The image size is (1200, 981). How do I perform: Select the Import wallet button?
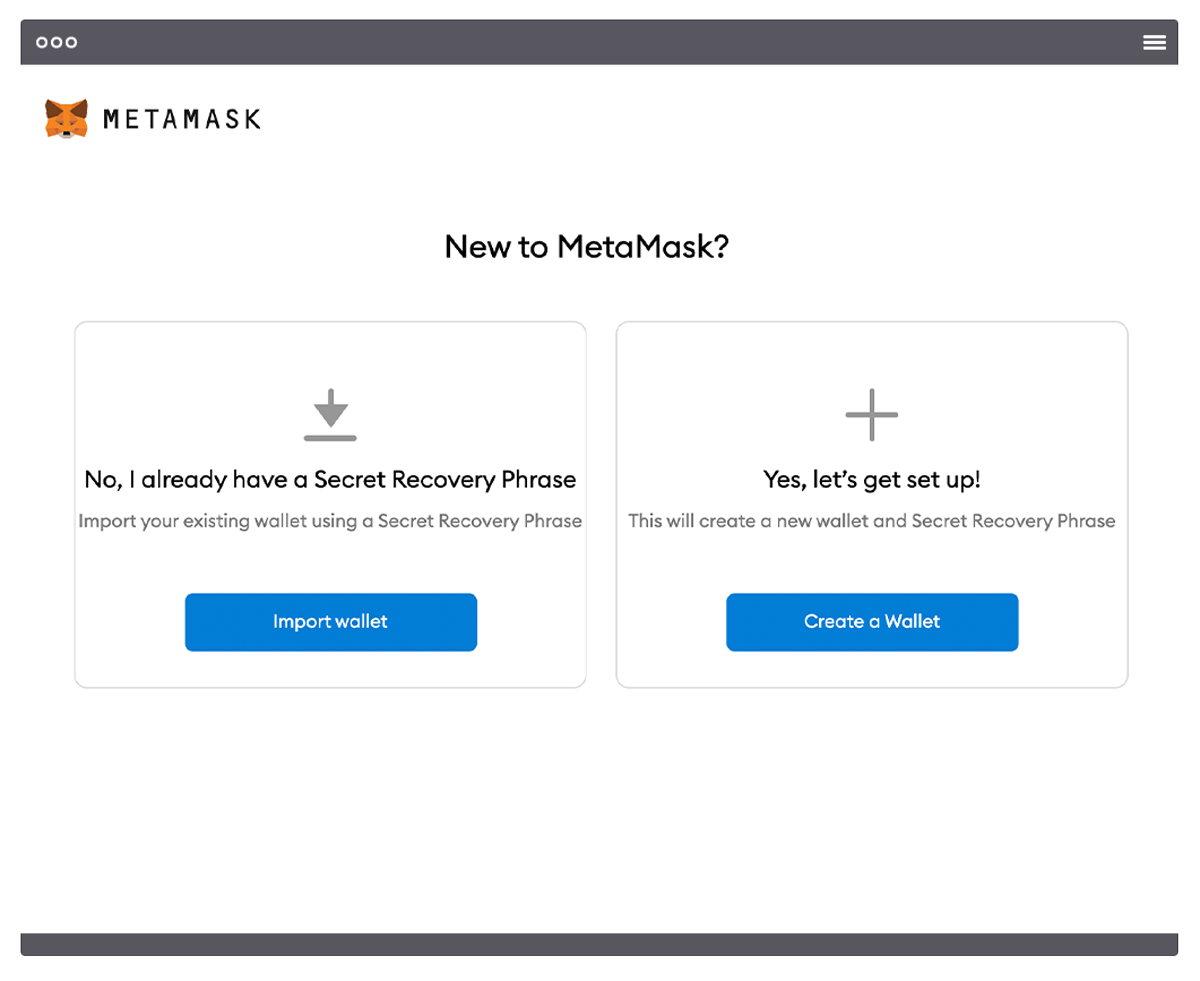[331, 622]
